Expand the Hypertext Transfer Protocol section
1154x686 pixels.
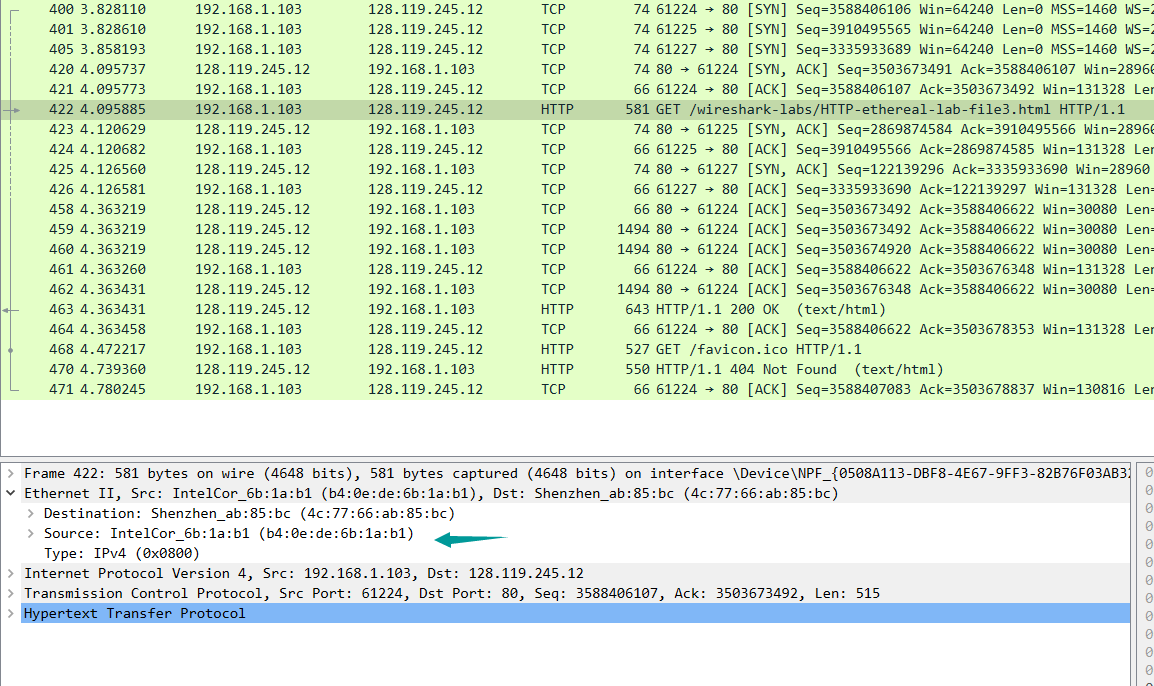point(11,613)
